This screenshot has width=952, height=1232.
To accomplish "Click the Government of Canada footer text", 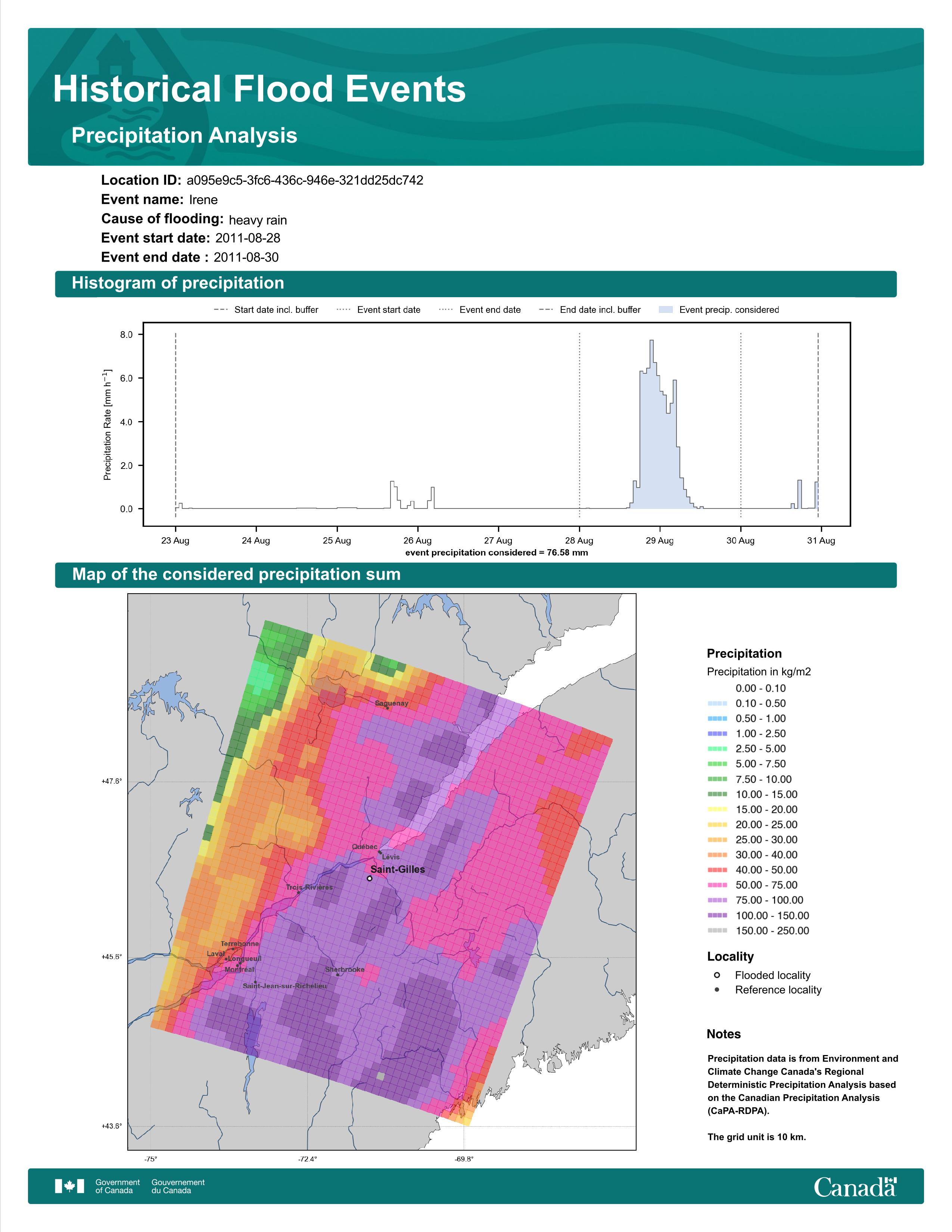I will click(117, 1186).
